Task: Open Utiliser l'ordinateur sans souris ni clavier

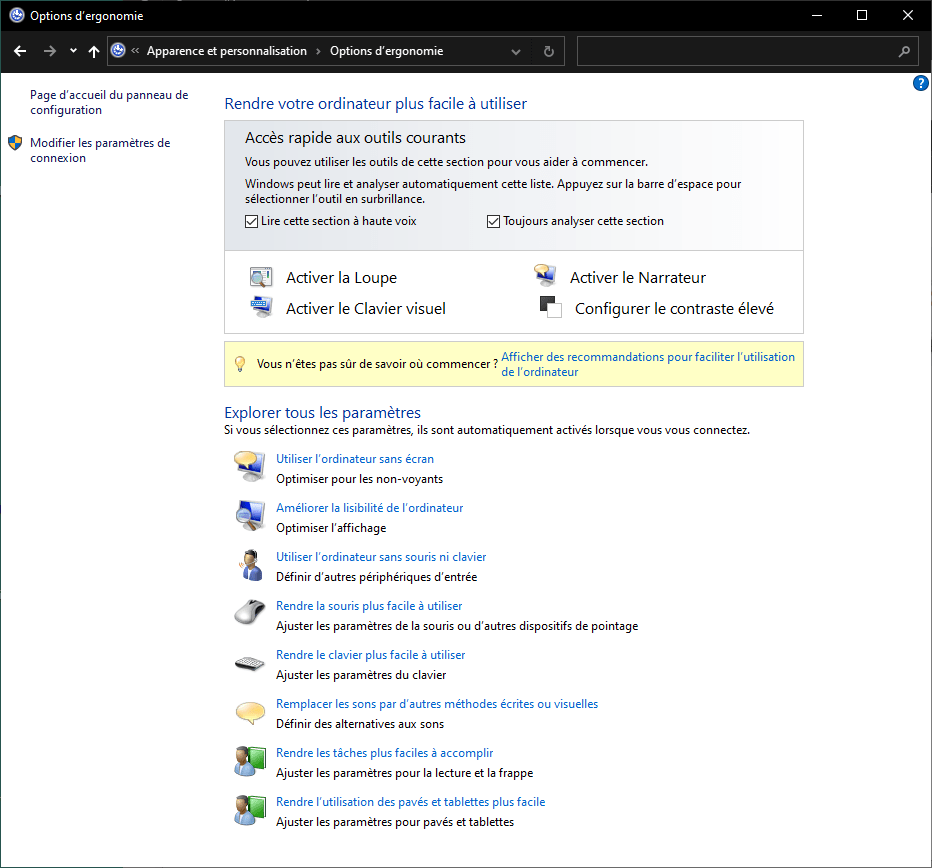Action: [381, 557]
